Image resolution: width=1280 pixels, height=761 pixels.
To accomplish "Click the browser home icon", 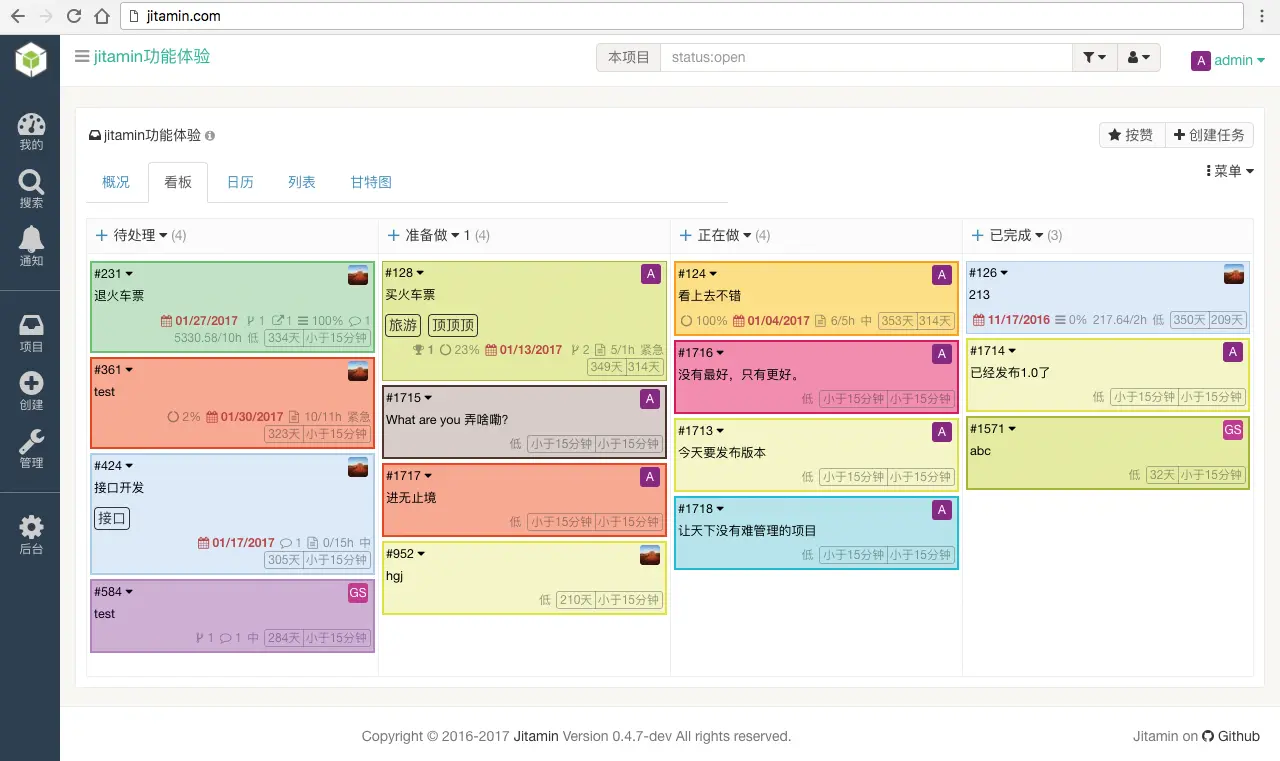I will (101, 16).
